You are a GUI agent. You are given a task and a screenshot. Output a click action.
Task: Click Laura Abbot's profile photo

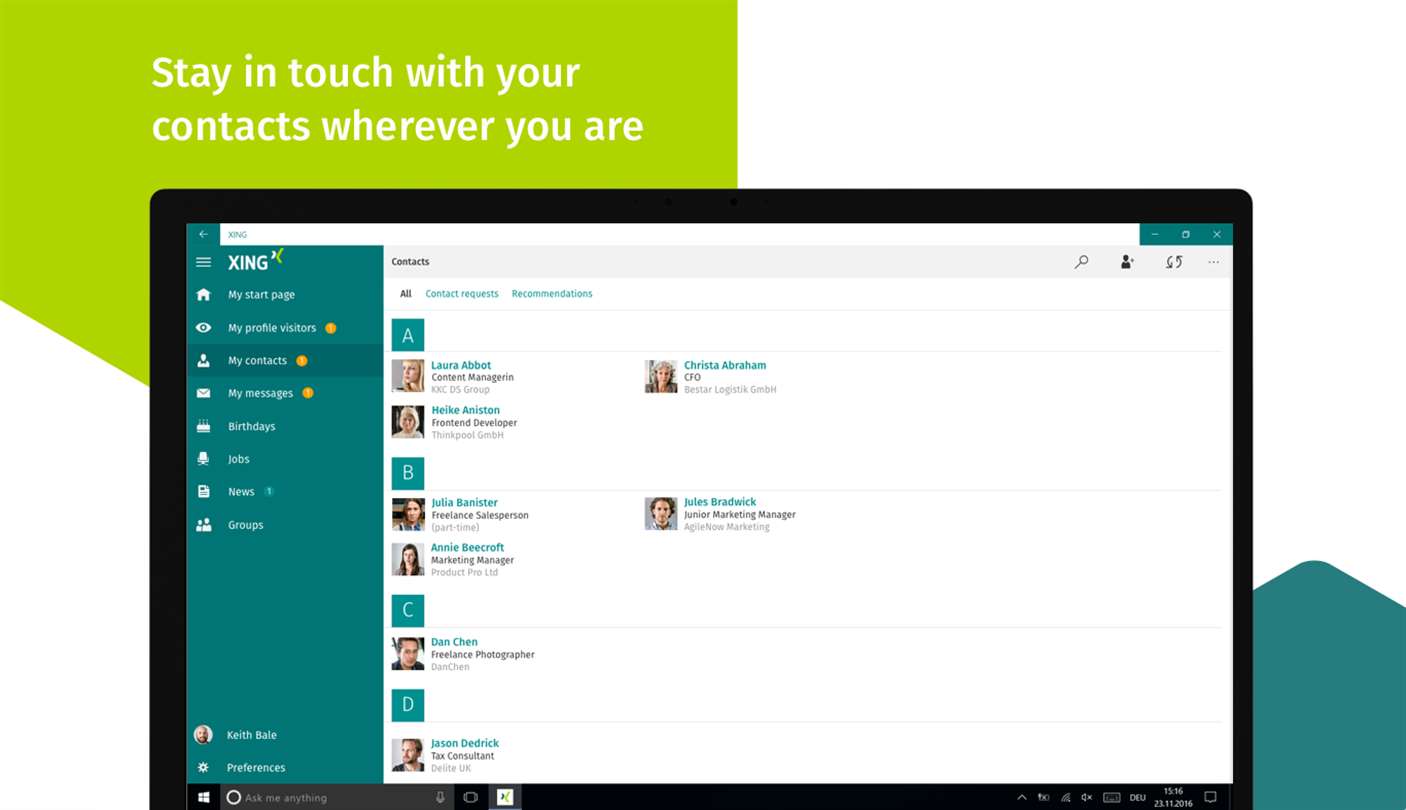[x=408, y=376]
